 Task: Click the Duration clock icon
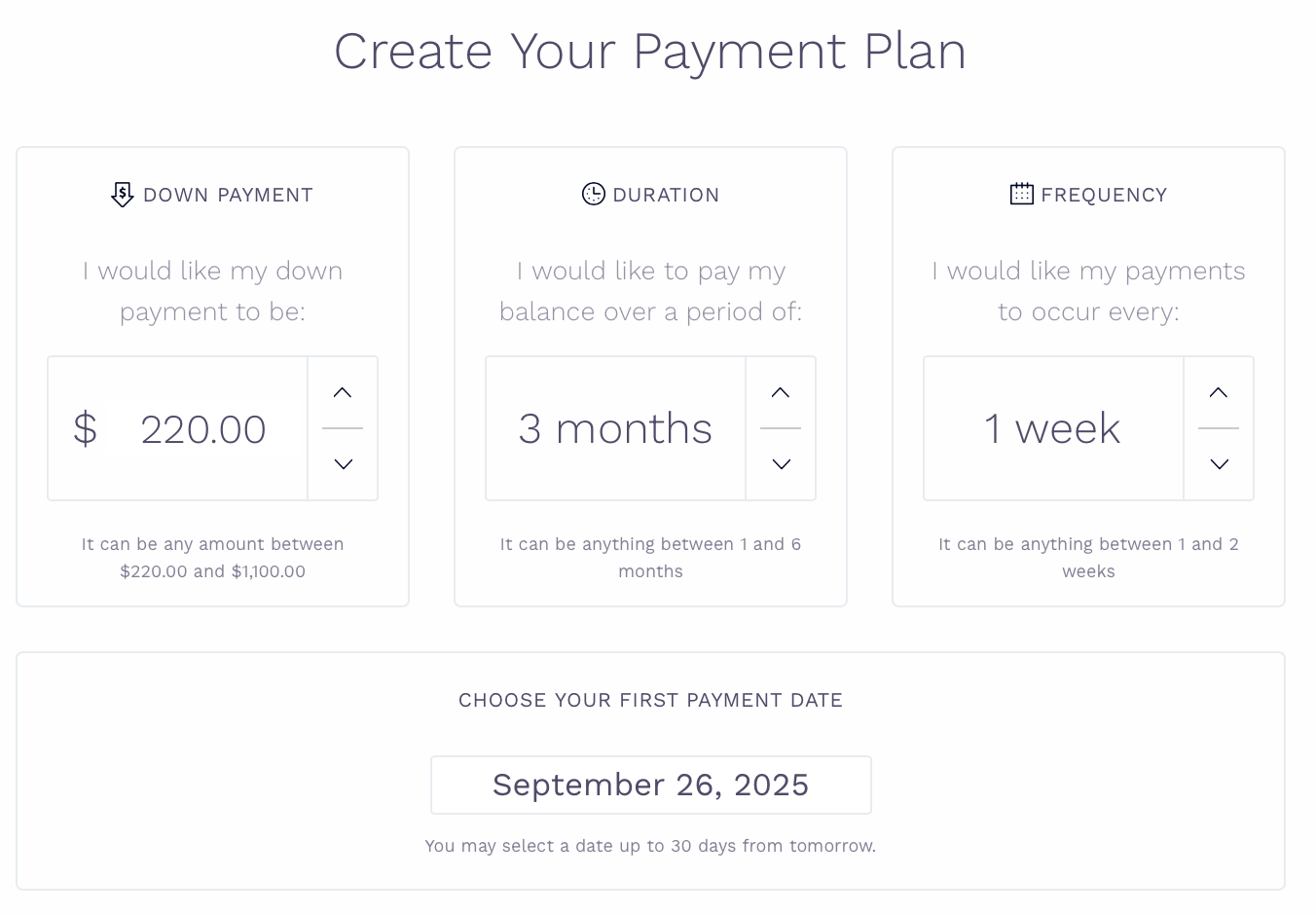click(x=593, y=194)
